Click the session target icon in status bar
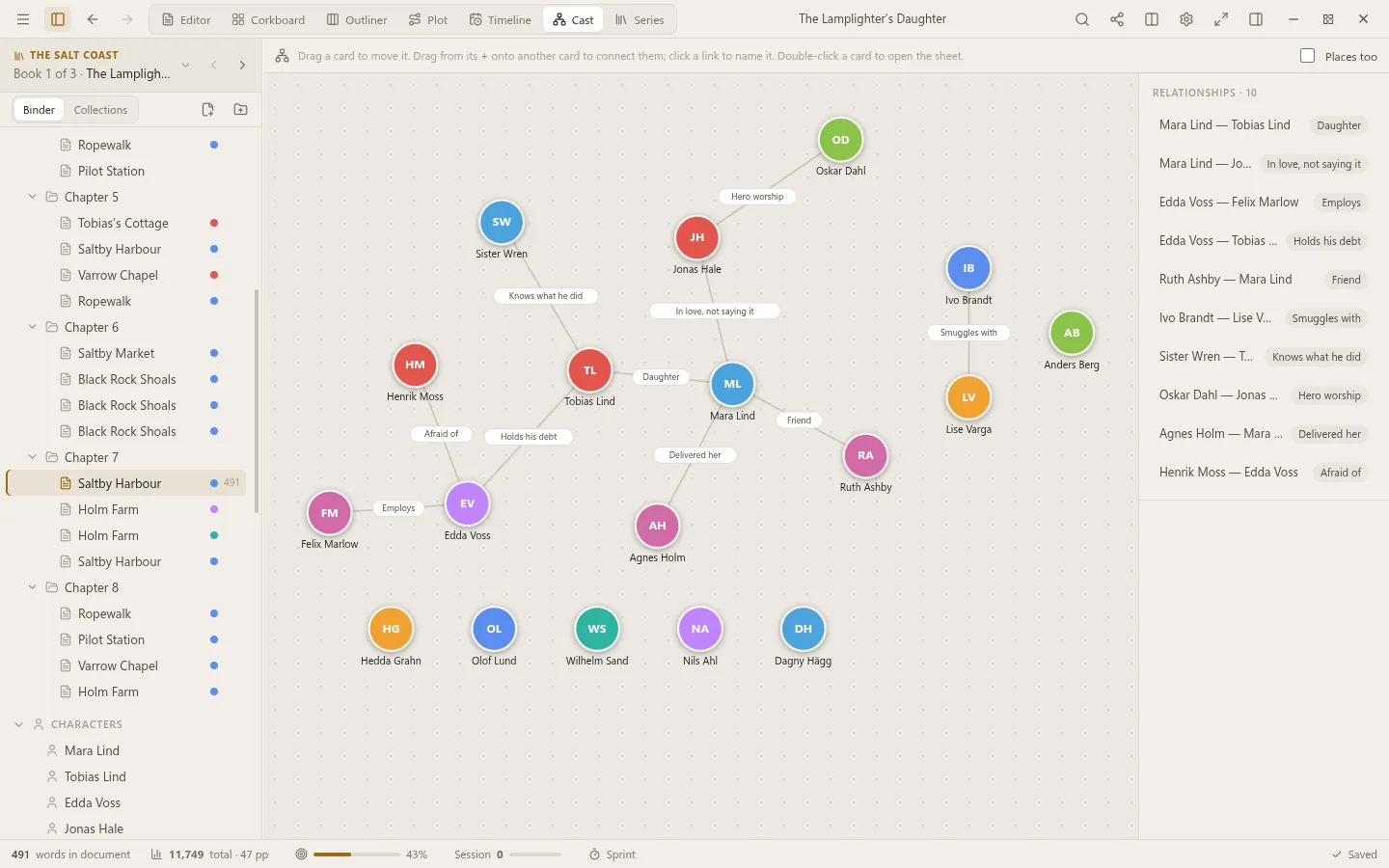This screenshot has width=1389, height=868. pos(301,854)
